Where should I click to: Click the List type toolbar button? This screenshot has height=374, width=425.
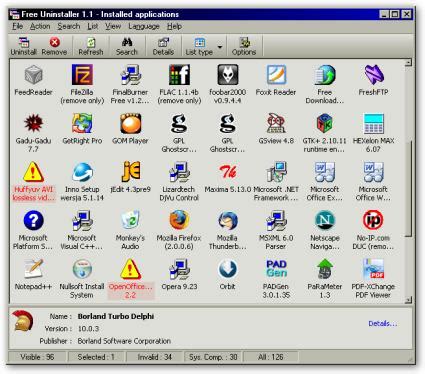(199, 46)
